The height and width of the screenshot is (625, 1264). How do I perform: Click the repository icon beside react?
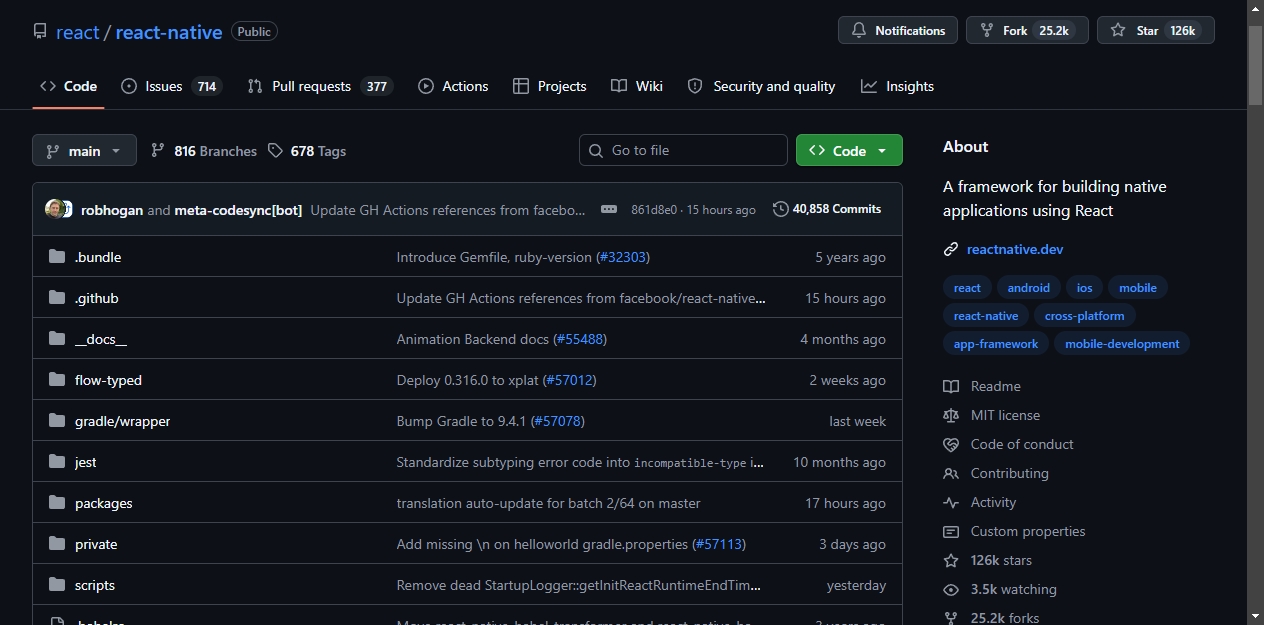tap(40, 31)
